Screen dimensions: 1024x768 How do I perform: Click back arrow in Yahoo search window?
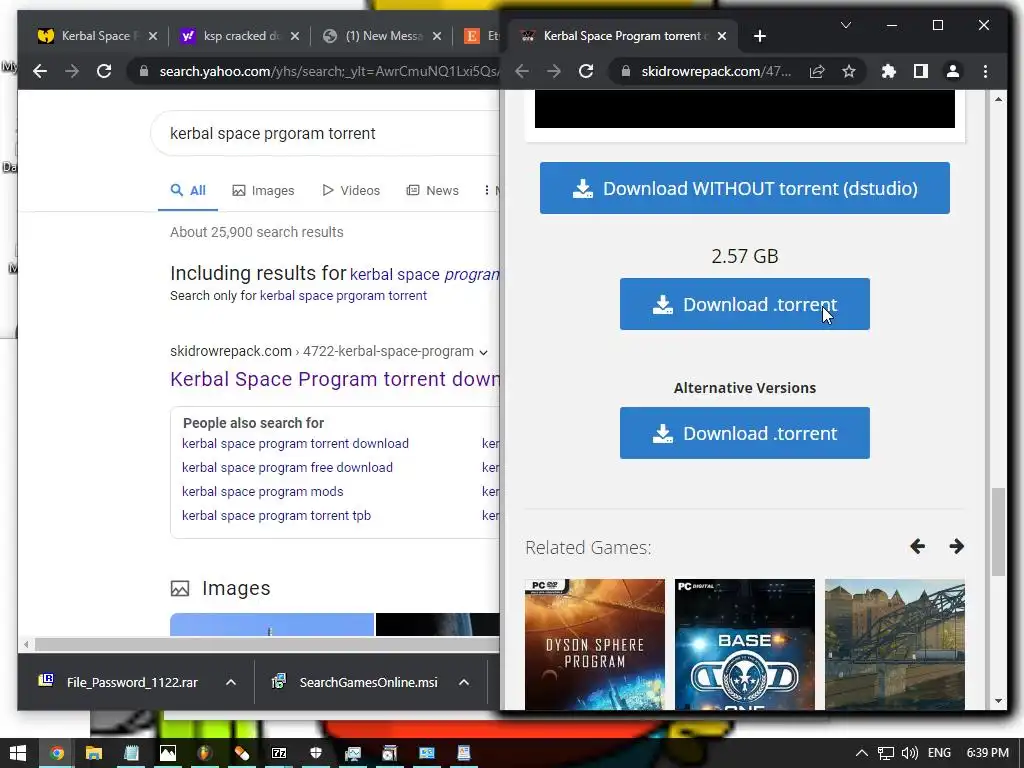pos(40,71)
